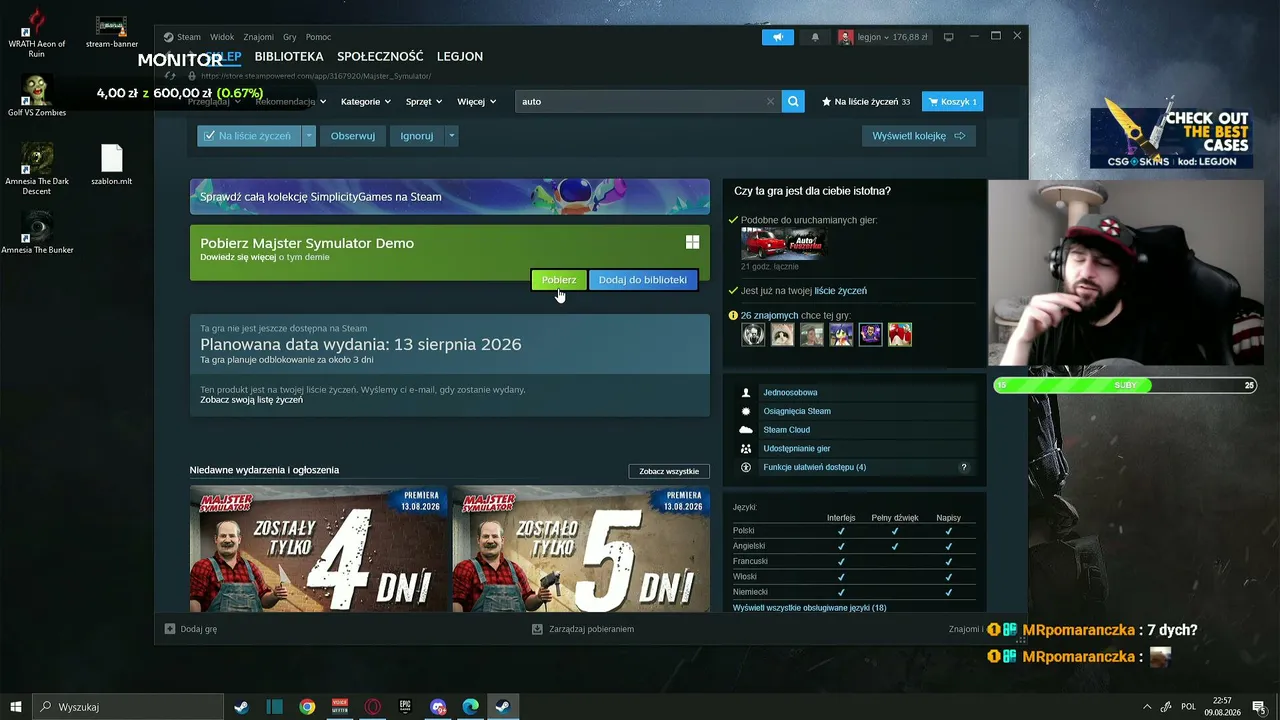Click Zobacz wszystkie events button
1280x720 pixels.
point(669,471)
